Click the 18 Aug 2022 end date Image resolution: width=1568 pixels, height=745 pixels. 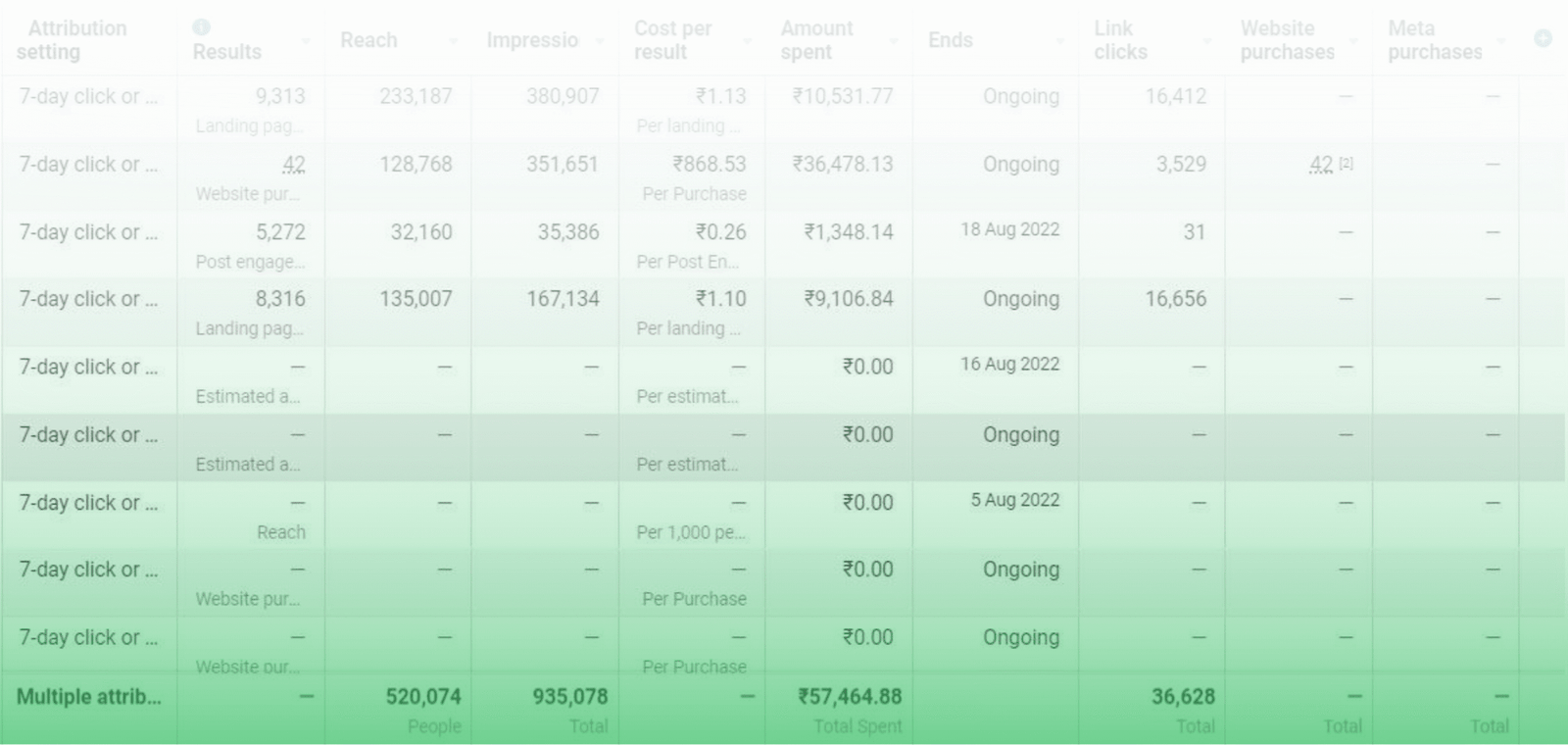coord(1009,229)
